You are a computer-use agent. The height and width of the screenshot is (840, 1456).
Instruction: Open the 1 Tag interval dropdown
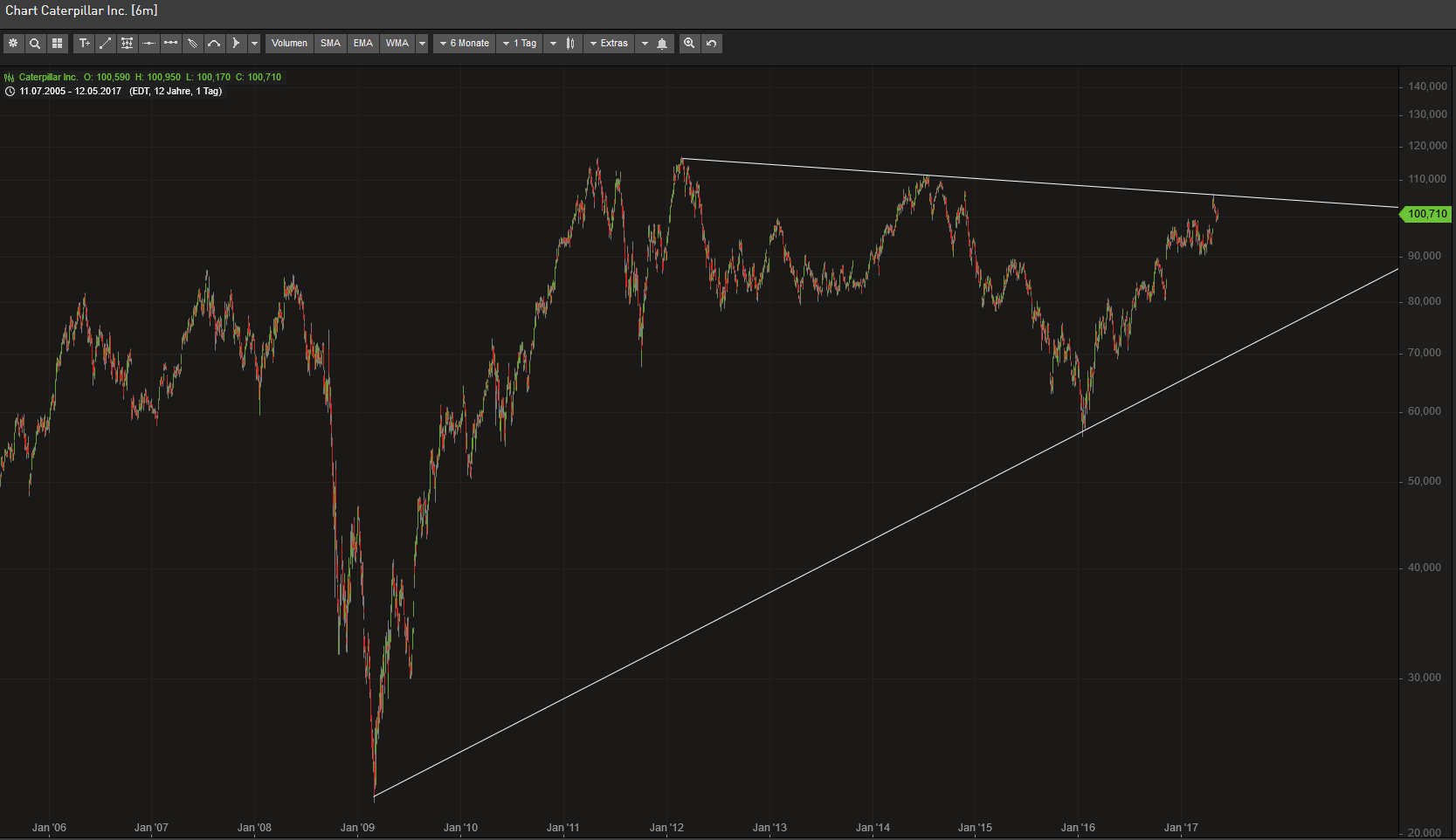[520, 44]
